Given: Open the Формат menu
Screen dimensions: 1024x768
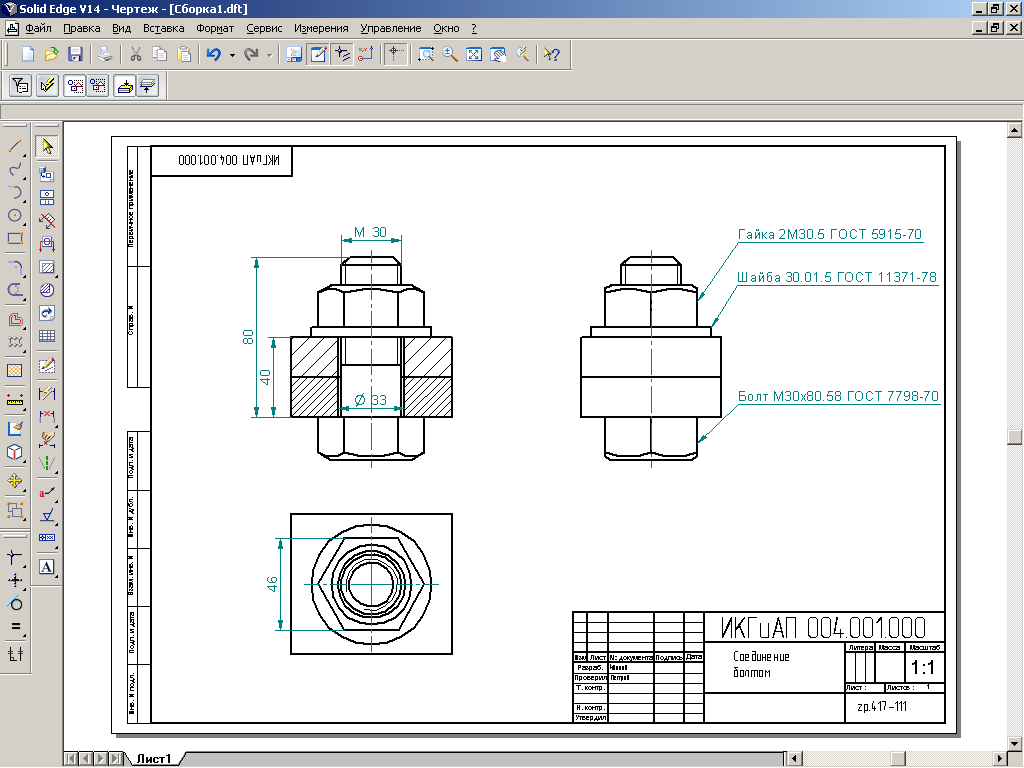Looking at the screenshot, I should coord(215,28).
